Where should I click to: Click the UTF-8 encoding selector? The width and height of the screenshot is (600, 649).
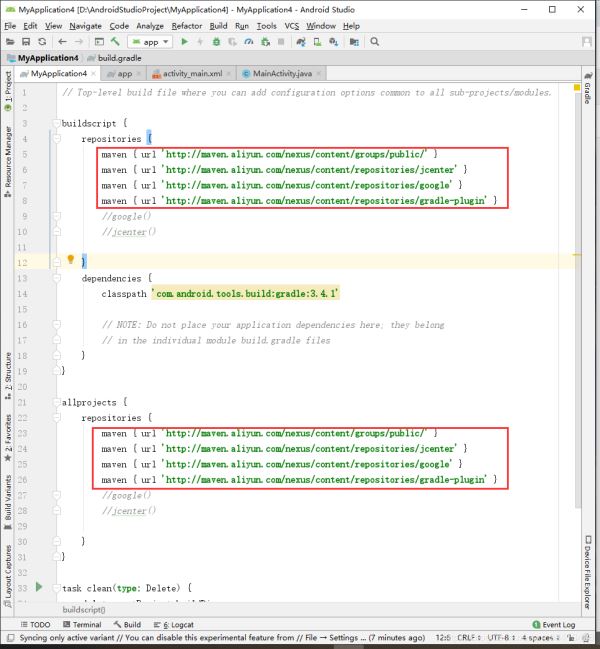(501, 638)
